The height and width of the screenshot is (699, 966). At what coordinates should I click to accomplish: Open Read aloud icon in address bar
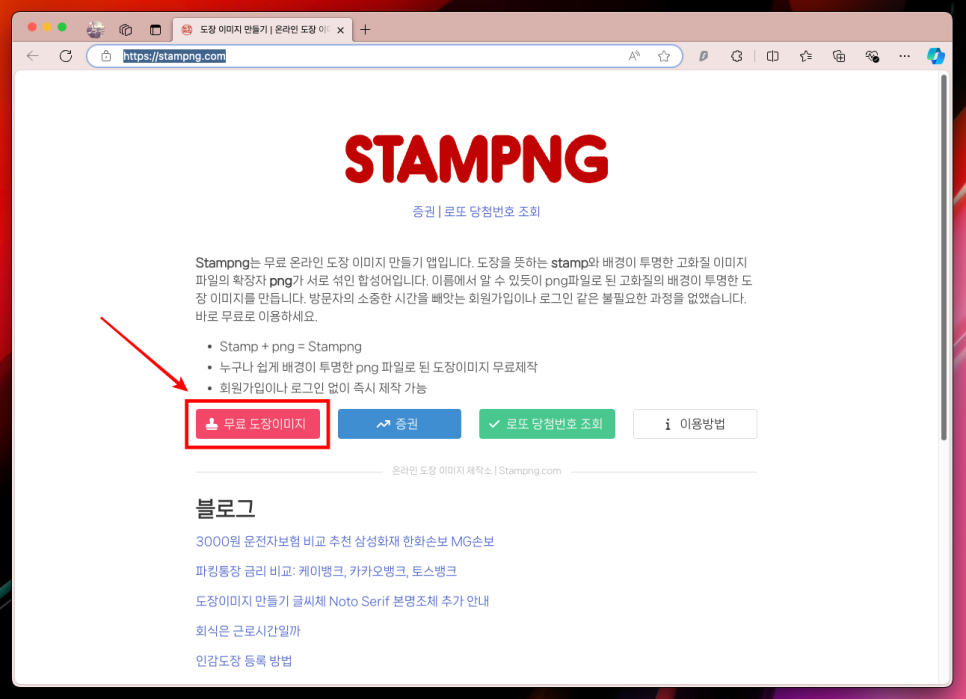[634, 56]
